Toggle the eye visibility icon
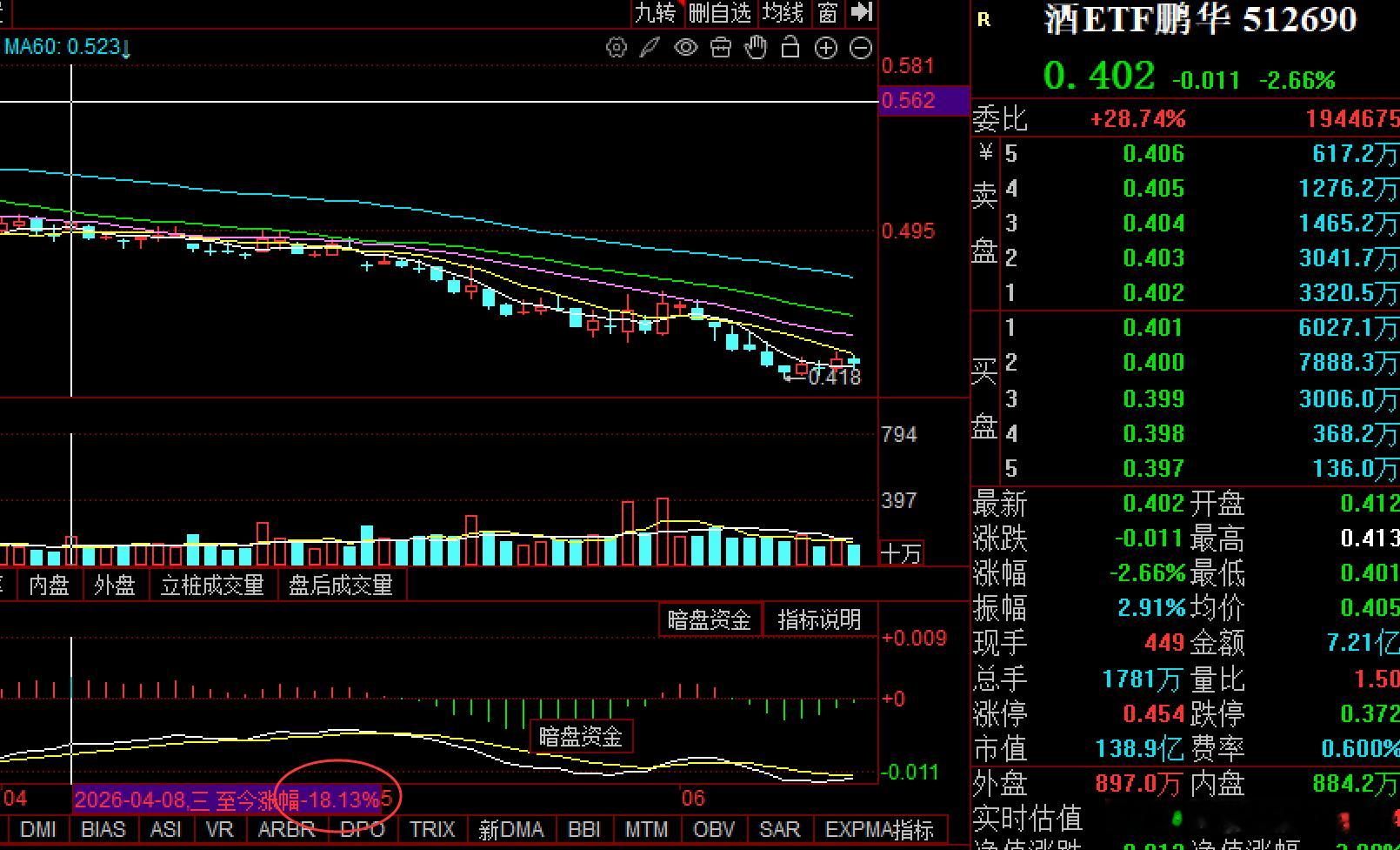The height and width of the screenshot is (850, 1400). (x=686, y=48)
